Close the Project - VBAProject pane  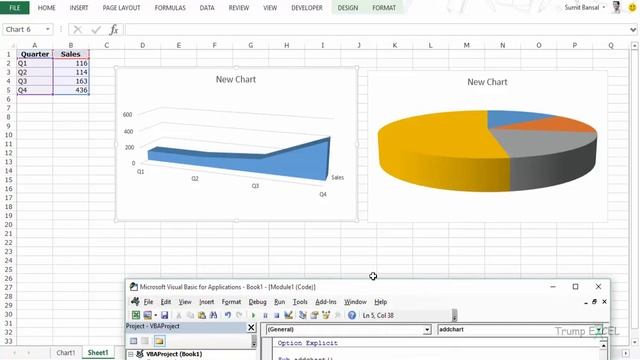251,327
